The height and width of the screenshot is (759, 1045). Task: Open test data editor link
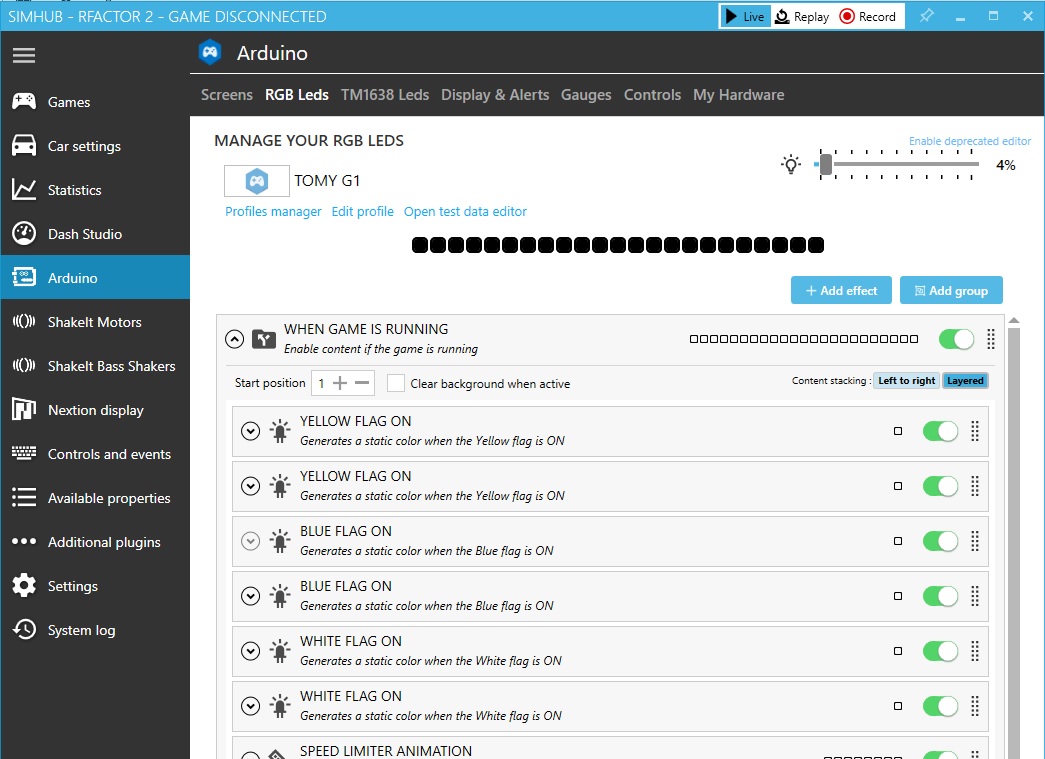tap(465, 211)
